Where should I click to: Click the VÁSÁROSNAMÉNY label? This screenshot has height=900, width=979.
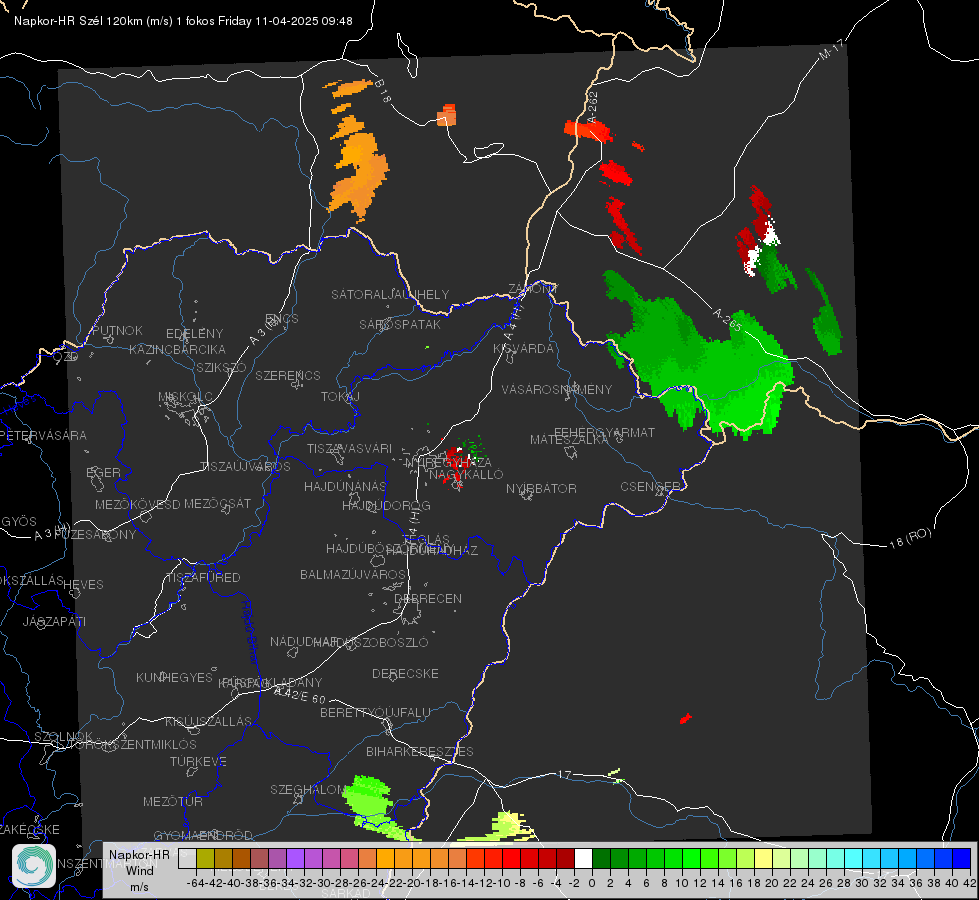(557, 390)
